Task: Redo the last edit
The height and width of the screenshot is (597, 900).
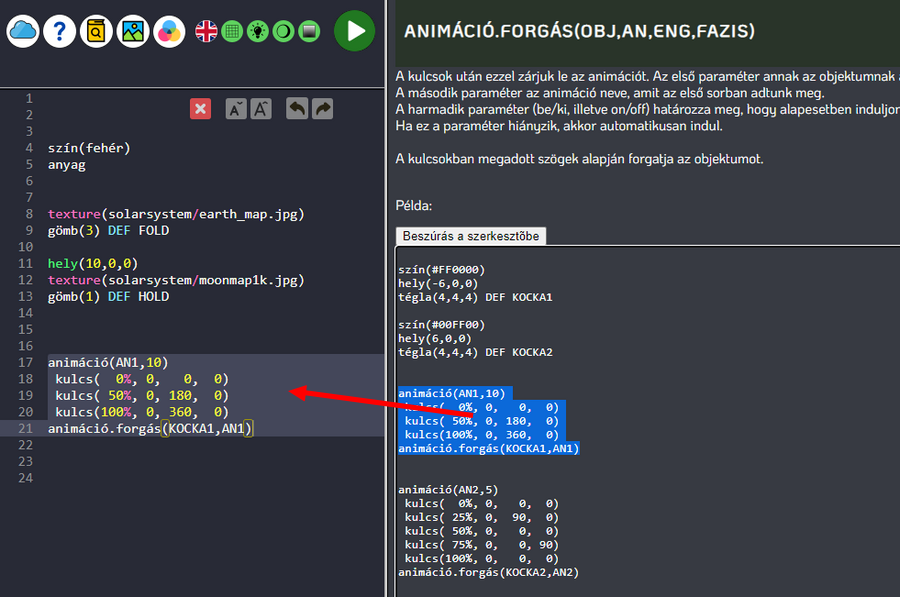Action: (x=322, y=109)
